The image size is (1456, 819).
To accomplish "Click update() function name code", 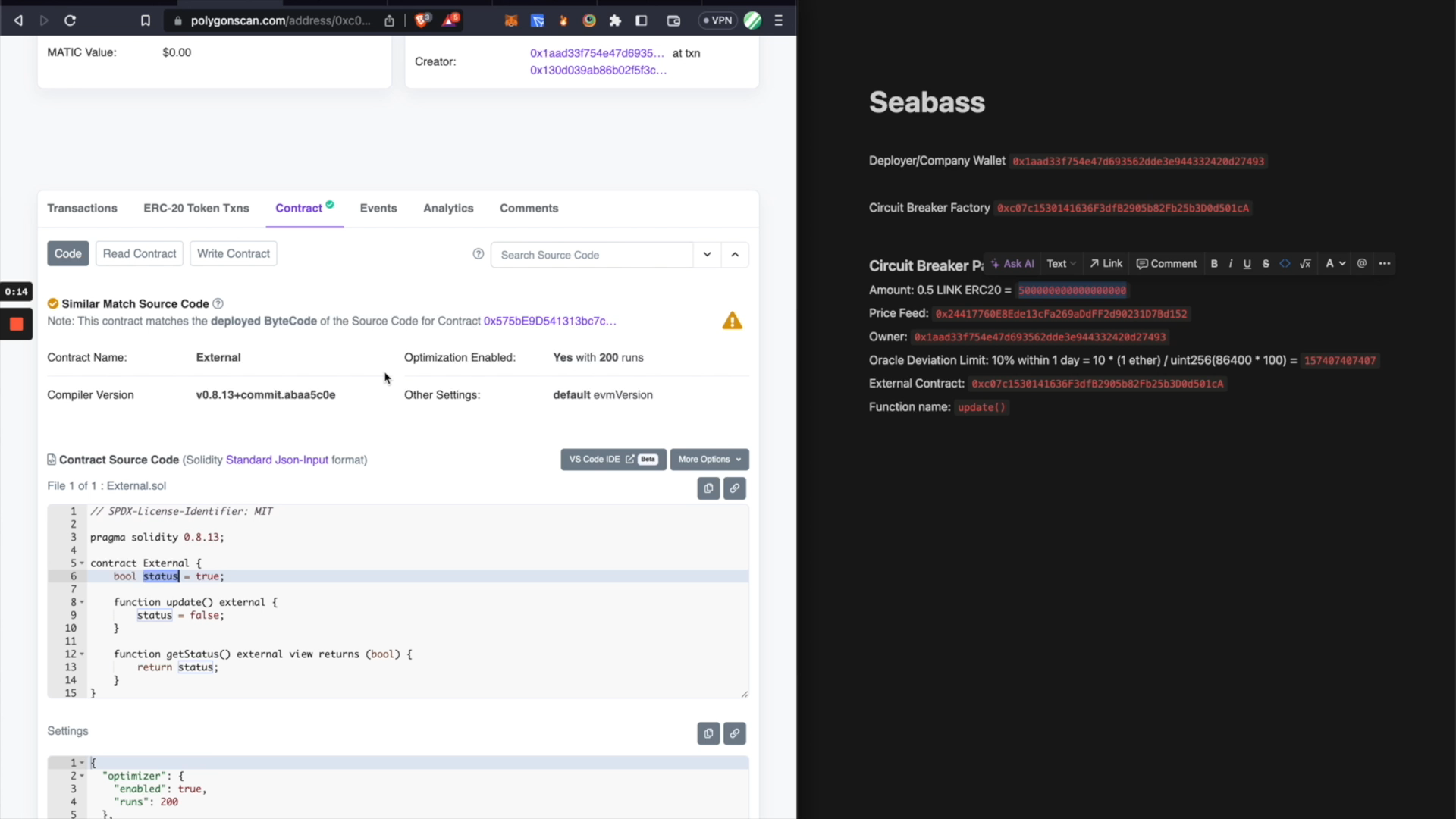I will (x=981, y=407).
